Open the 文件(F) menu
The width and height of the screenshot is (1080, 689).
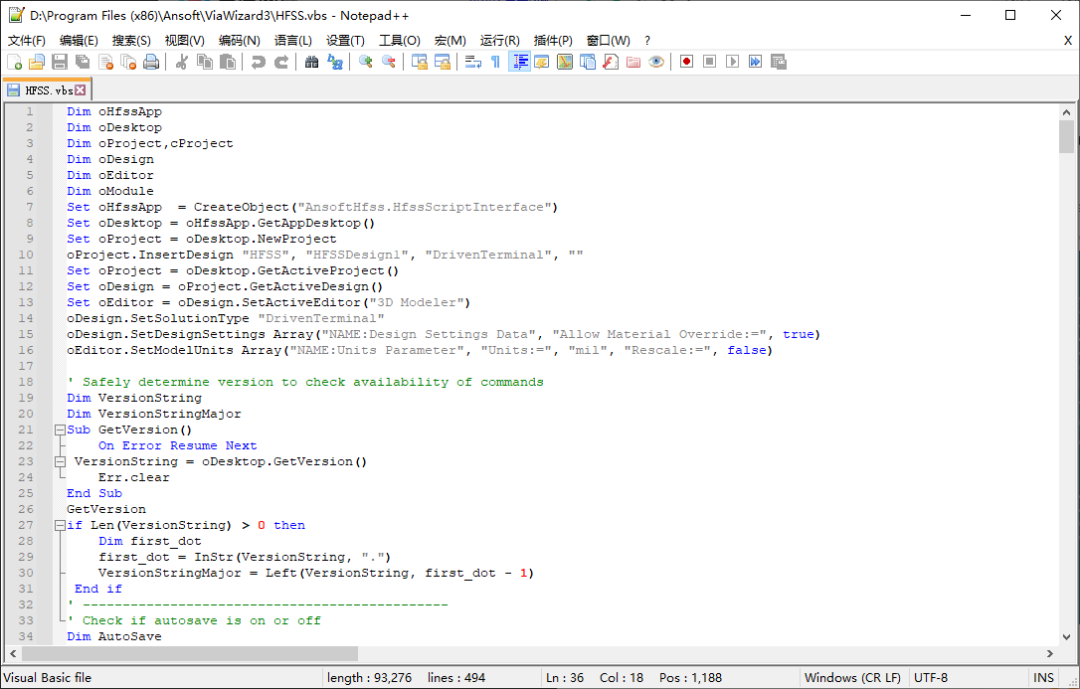[27, 41]
